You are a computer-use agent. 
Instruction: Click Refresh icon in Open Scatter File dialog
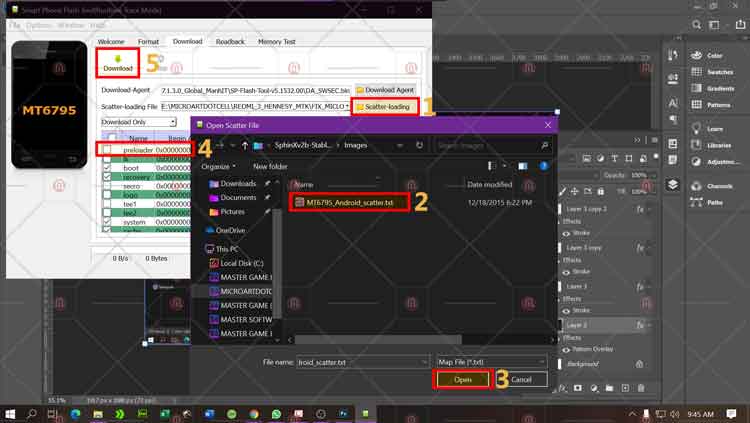419,145
